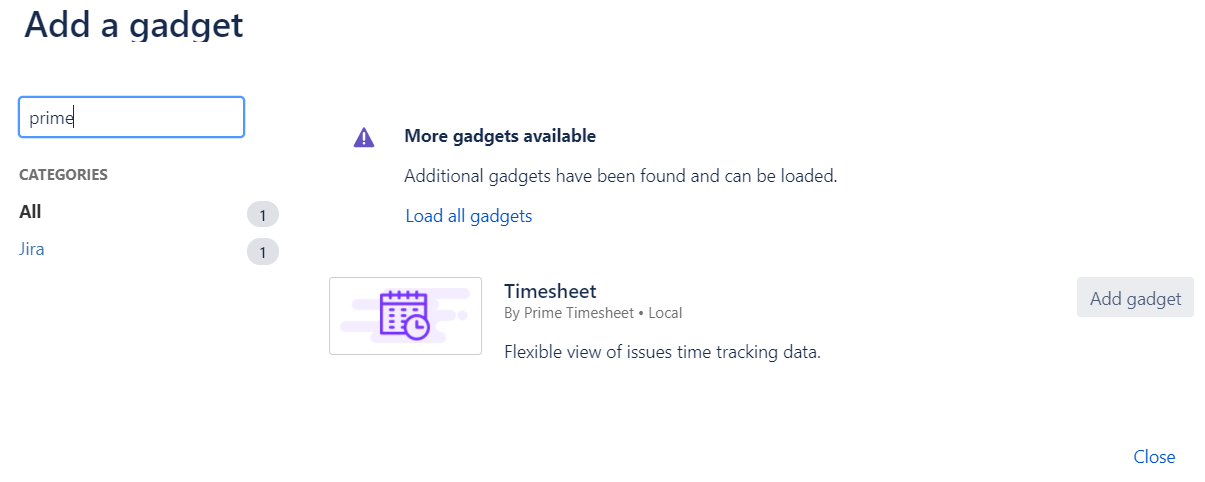1205x482 pixels.
Task: Close the Add a gadget dialog
Action: coord(1154,457)
